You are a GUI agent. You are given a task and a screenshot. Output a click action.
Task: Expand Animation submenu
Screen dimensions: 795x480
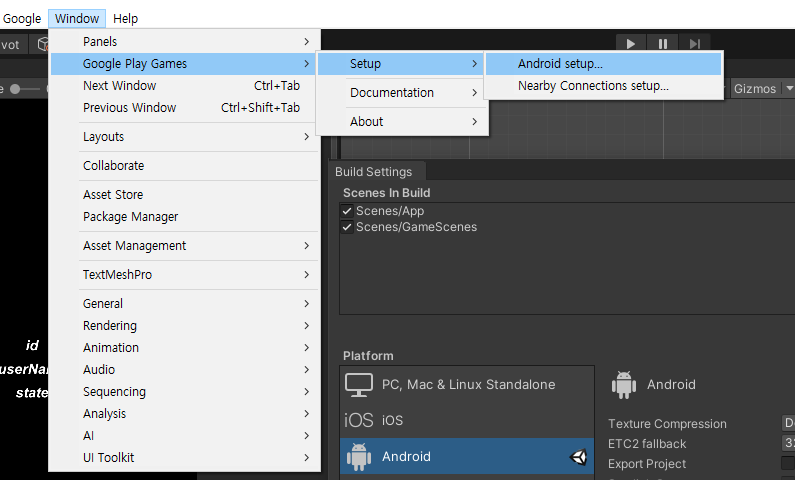[185, 348]
